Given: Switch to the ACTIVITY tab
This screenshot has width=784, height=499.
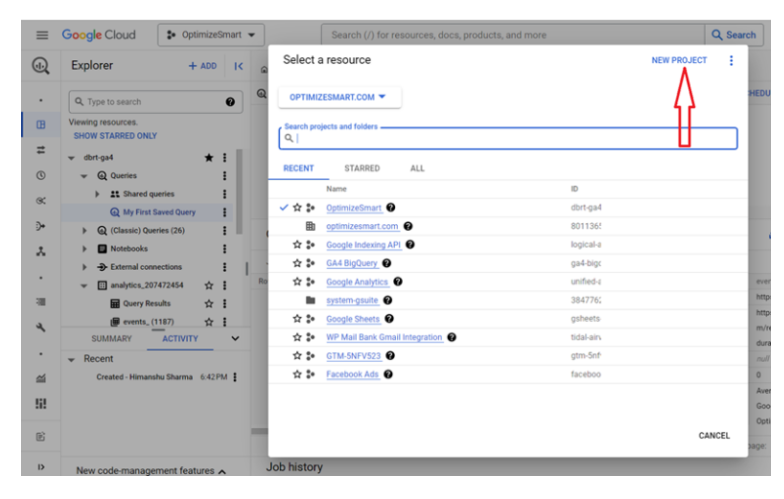Looking at the screenshot, I should pyautogui.click(x=180, y=338).
